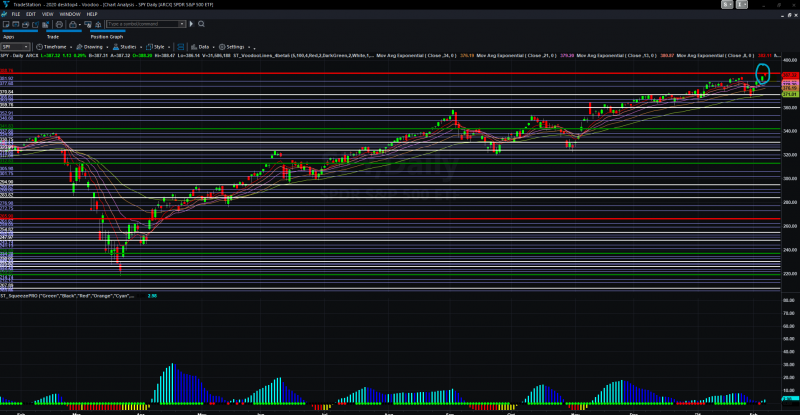This screenshot has width=800, height=415.
Task: Open the lock icon's dropdown arrow
Action: pyautogui.click(x=80, y=25)
